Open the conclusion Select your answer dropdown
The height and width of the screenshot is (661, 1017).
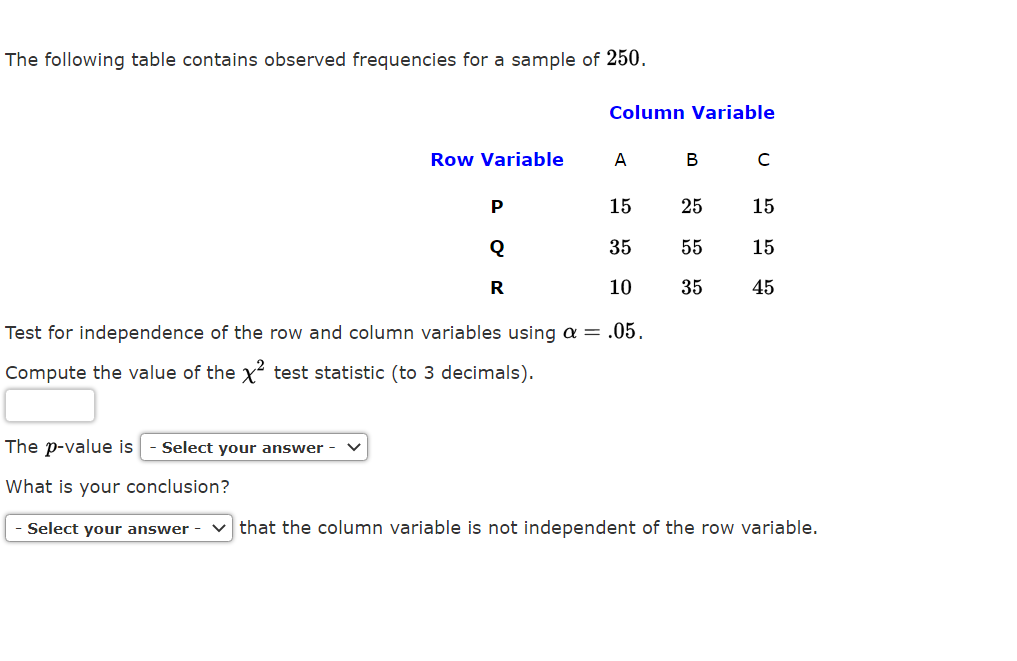coord(118,528)
